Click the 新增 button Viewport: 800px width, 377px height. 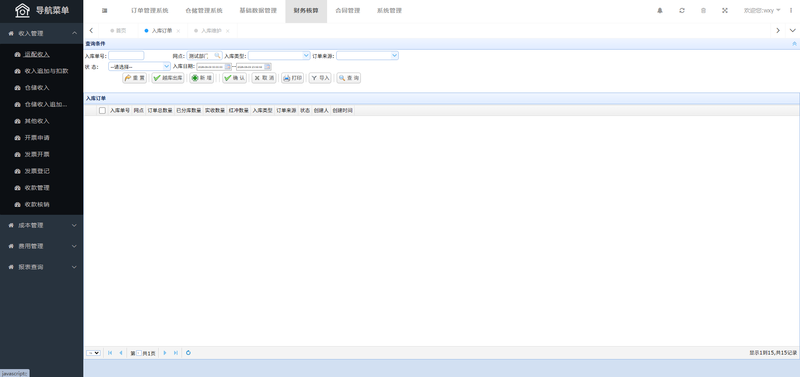click(202, 78)
